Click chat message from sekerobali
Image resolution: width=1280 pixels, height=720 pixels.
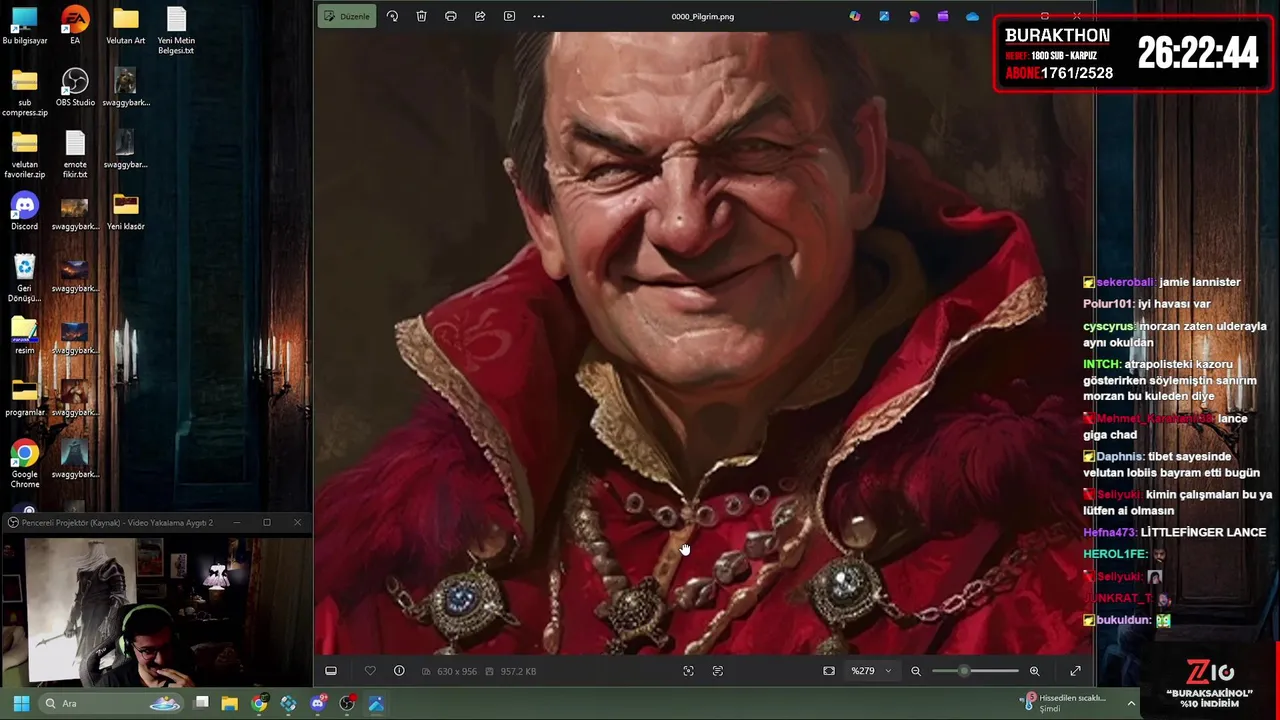point(1162,282)
